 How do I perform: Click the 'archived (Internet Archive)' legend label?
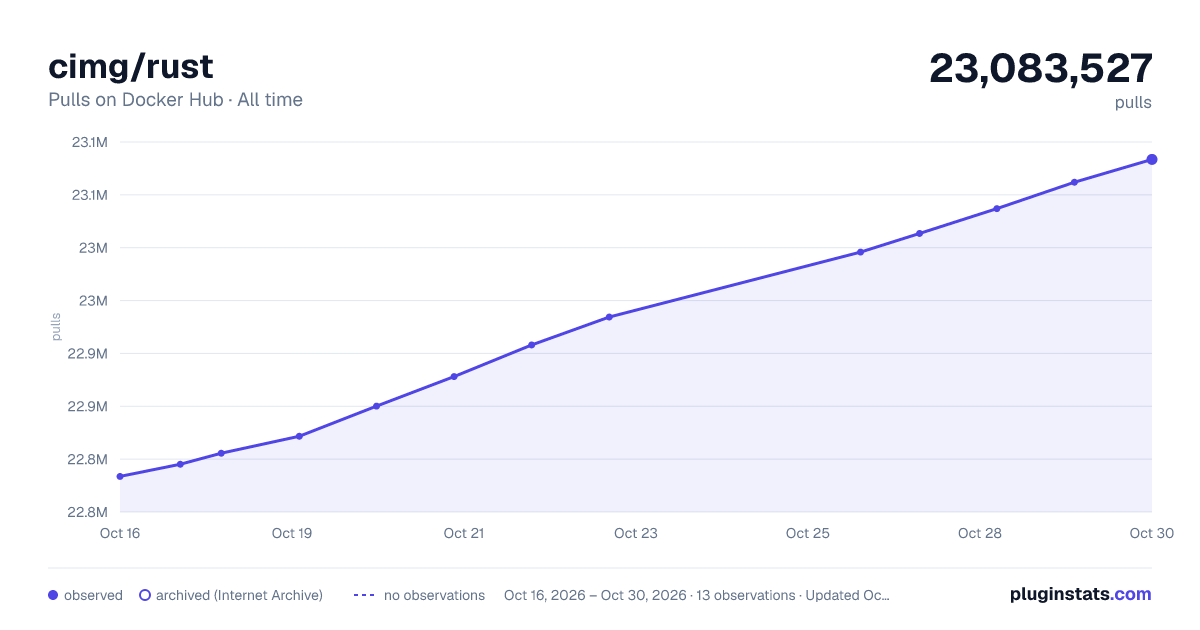[x=239, y=595]
